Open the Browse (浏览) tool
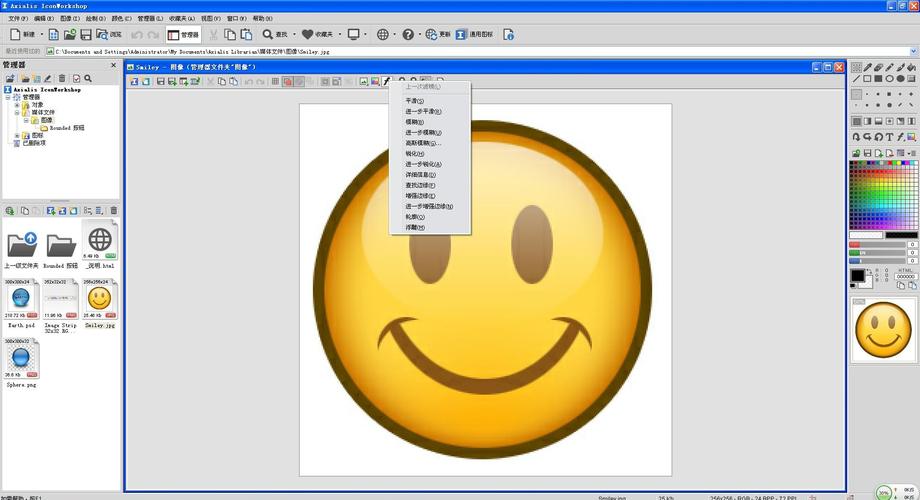 tap(109, 35)
